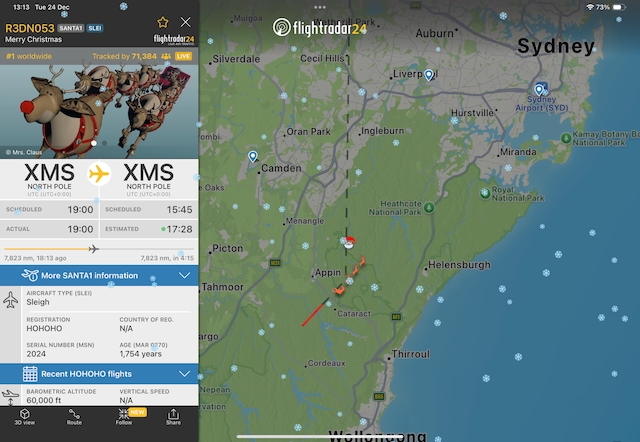Tap the location pin at Liverpool
The width and height of the screenshot is (640, 442).
429,75
